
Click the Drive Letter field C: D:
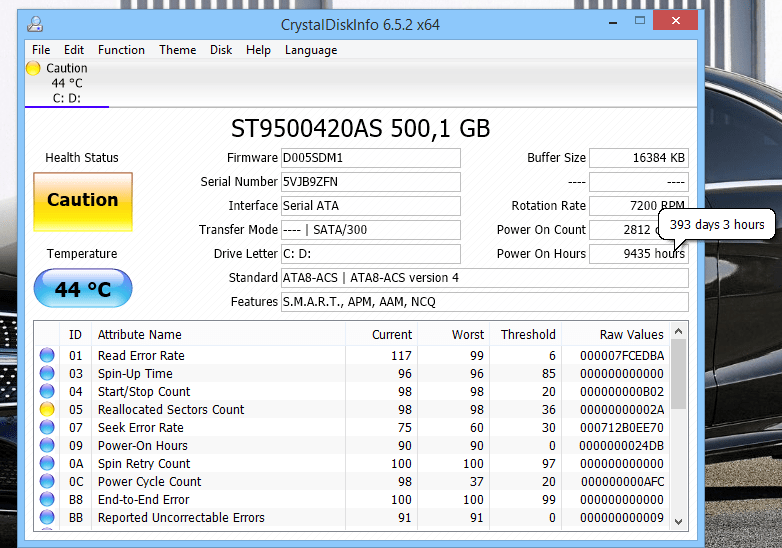371,254
